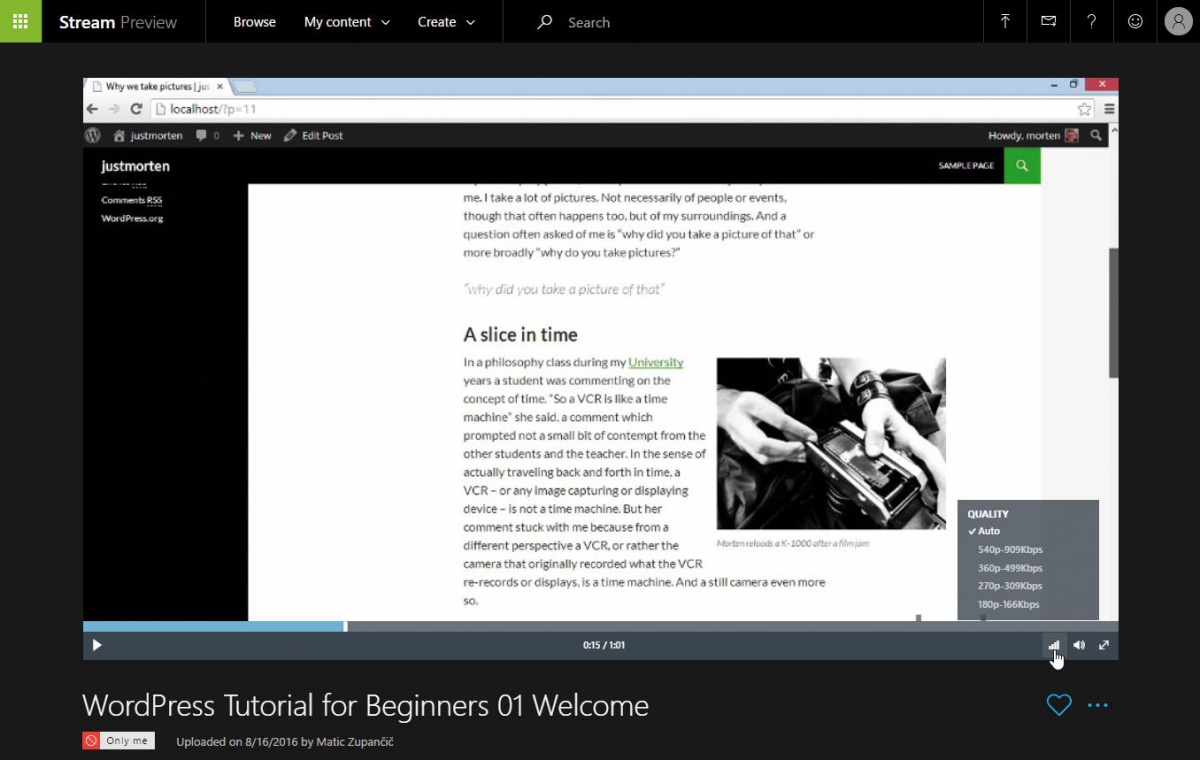Click the admin bar search icon
Image resolution: width=1200 pixels, height=760 pixels.
coord(1097,135)
